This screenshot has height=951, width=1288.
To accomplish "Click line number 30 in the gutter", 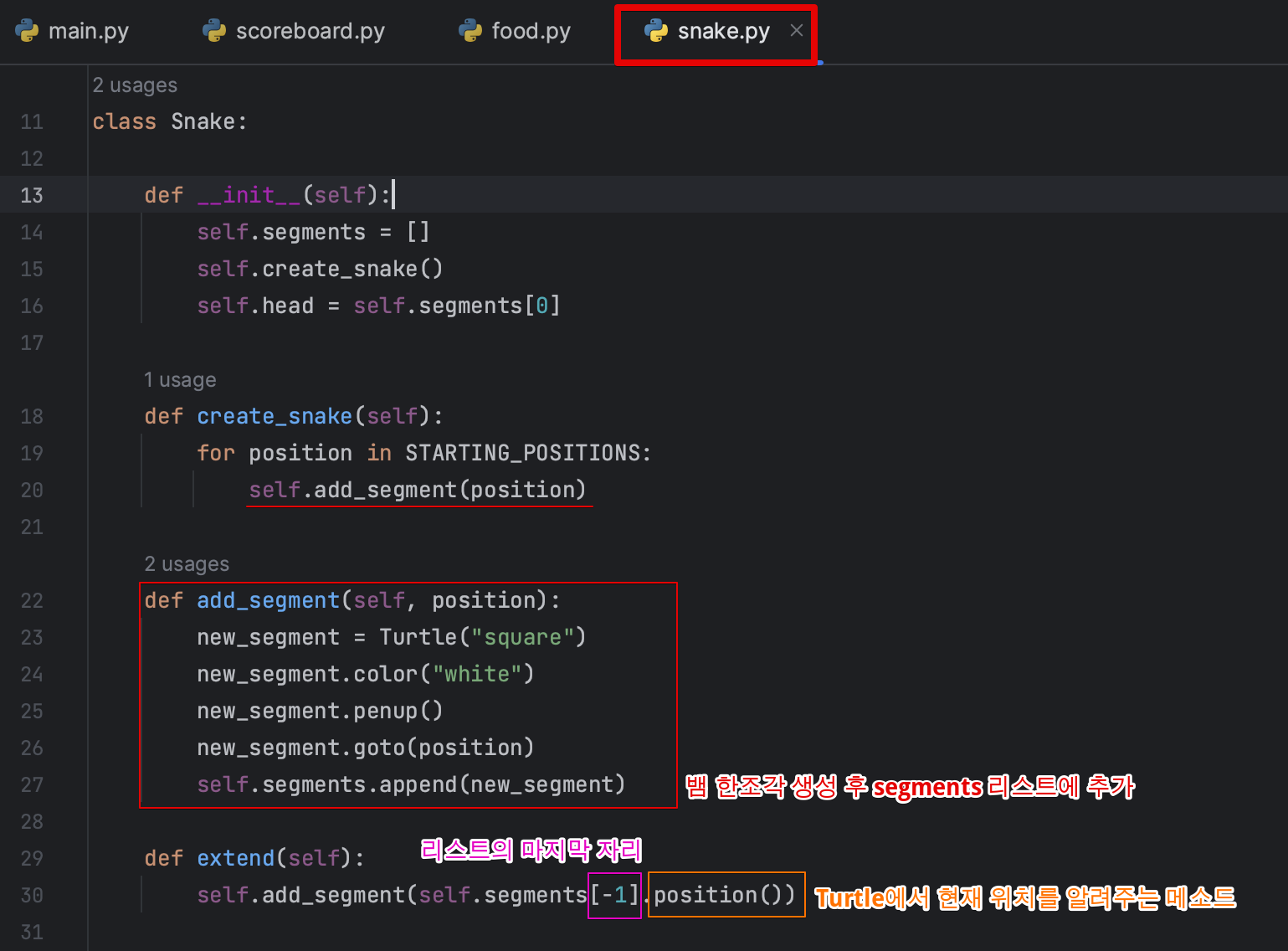I will click(x=32, y=895).
